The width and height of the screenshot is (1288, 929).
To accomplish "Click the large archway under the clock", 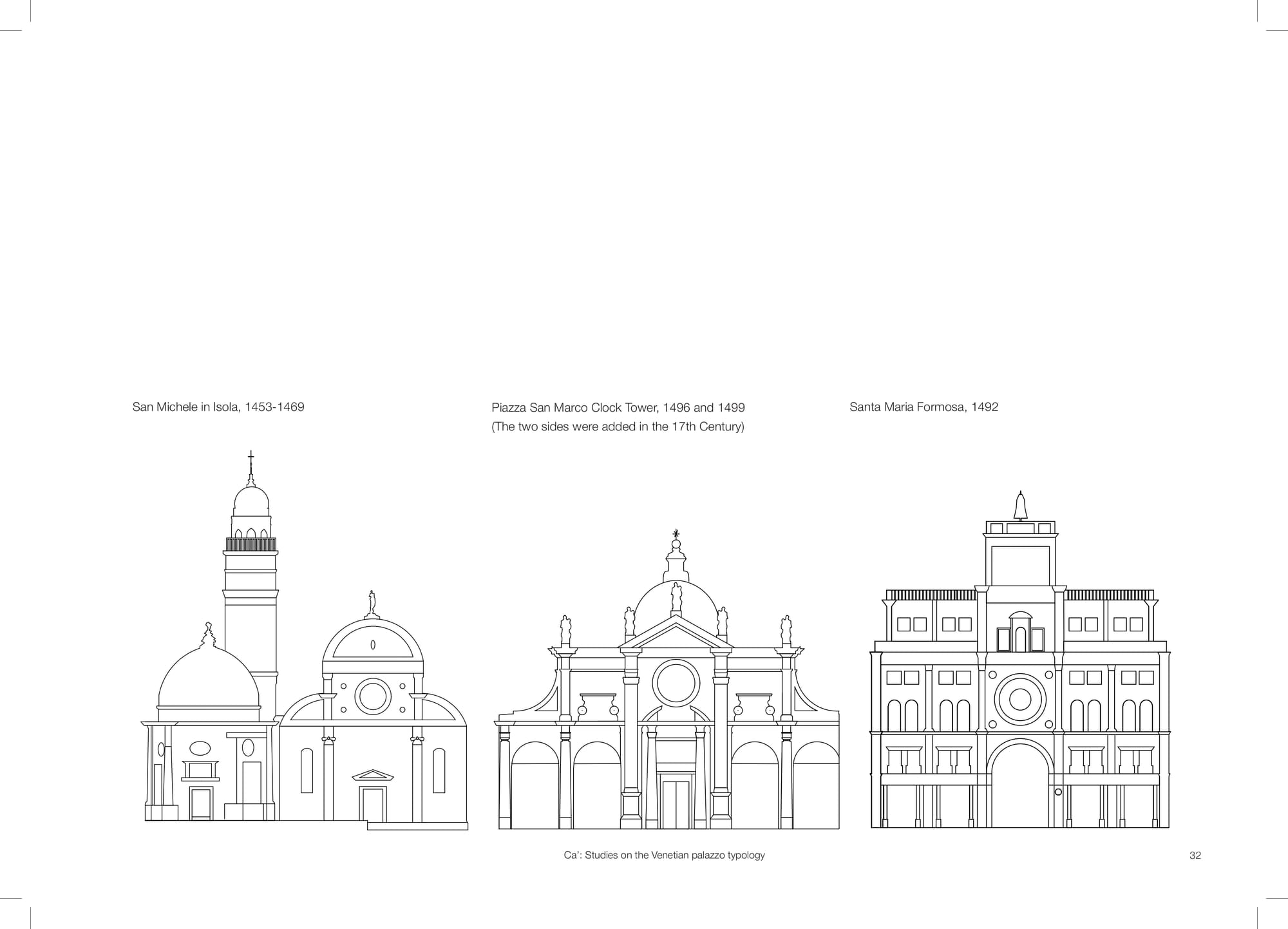I will tap(1020, 786).
